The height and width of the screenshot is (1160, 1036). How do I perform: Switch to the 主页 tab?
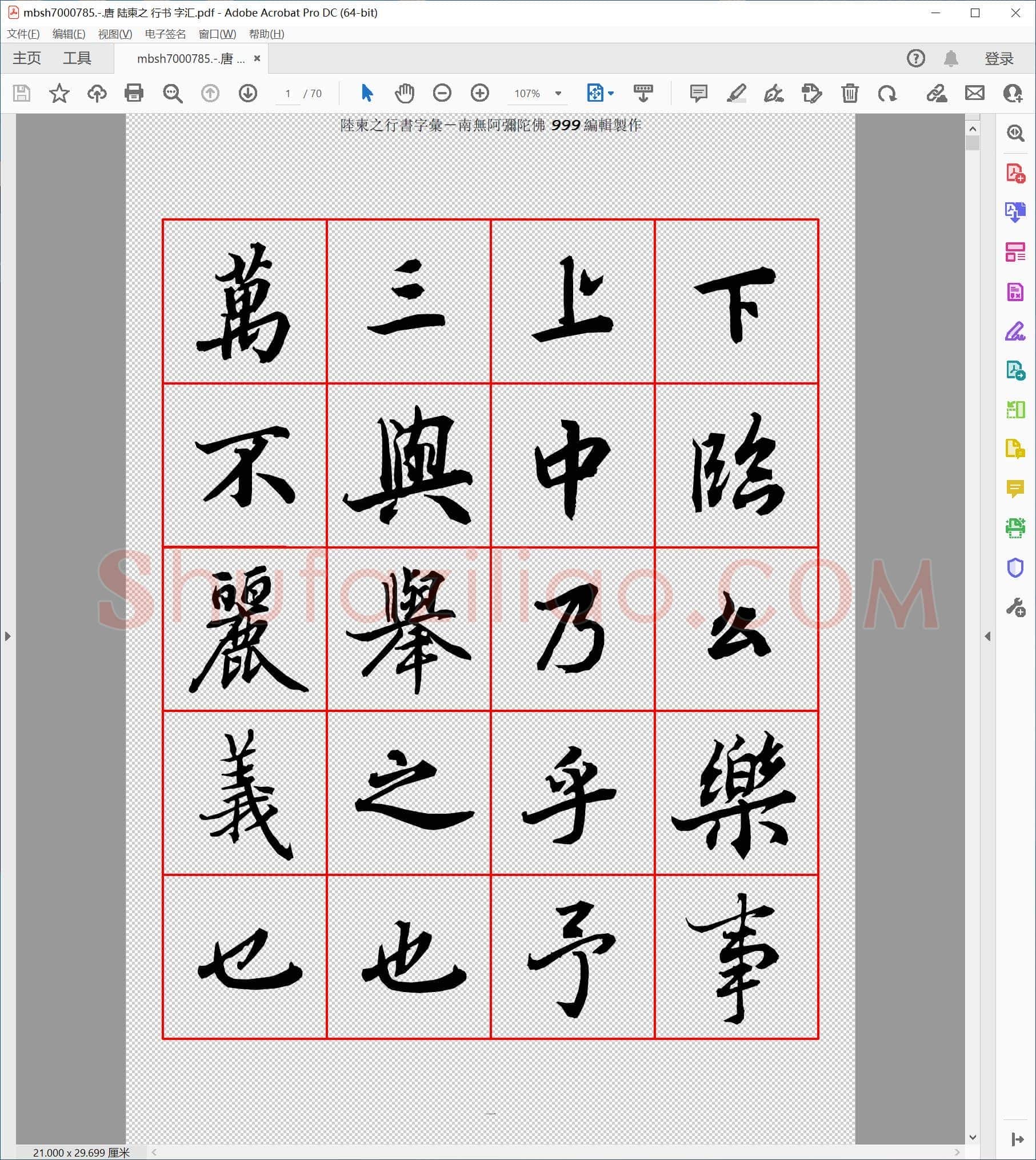coord(27,58)
